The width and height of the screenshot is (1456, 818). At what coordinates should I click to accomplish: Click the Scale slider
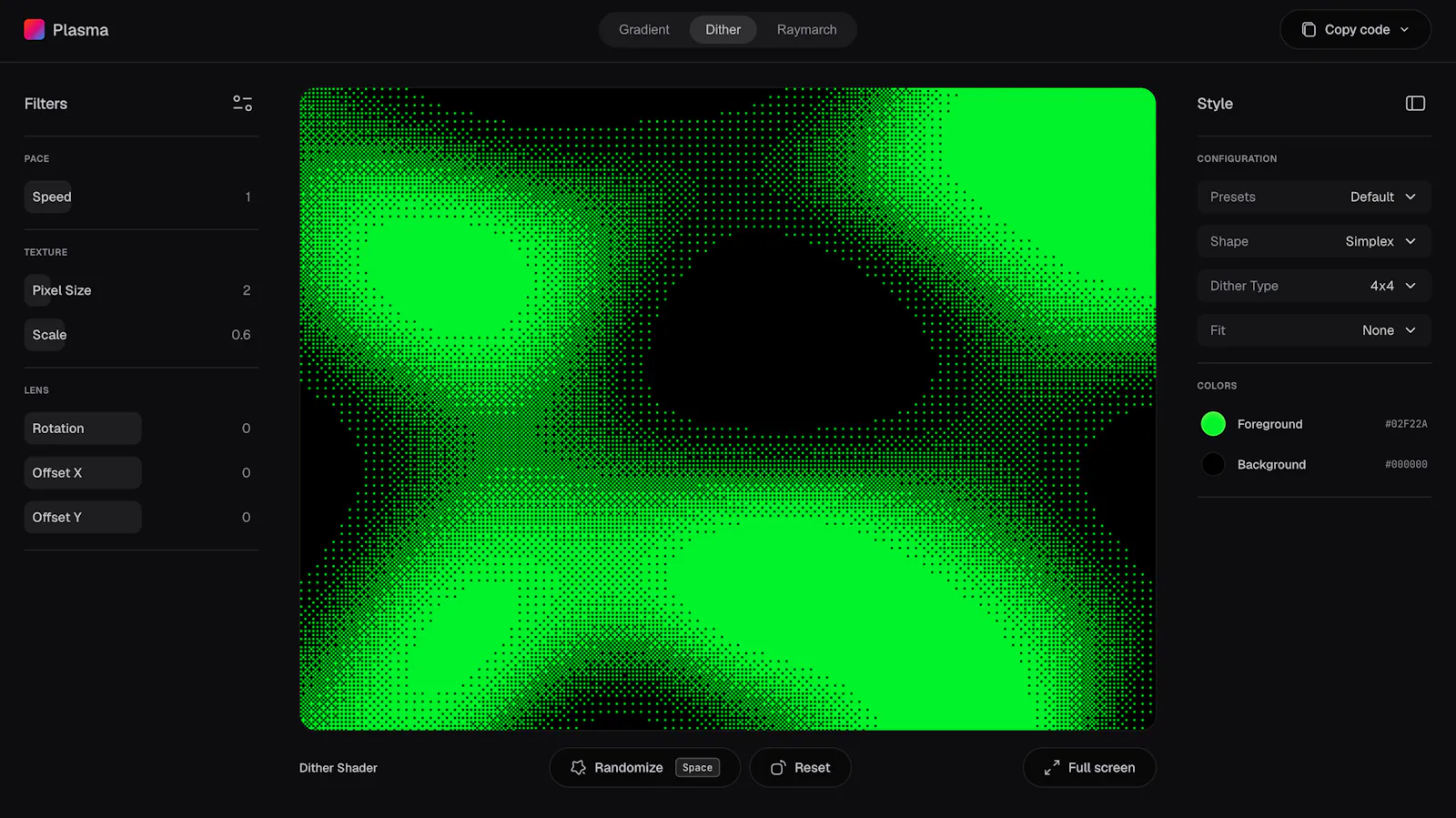point(141,335)
